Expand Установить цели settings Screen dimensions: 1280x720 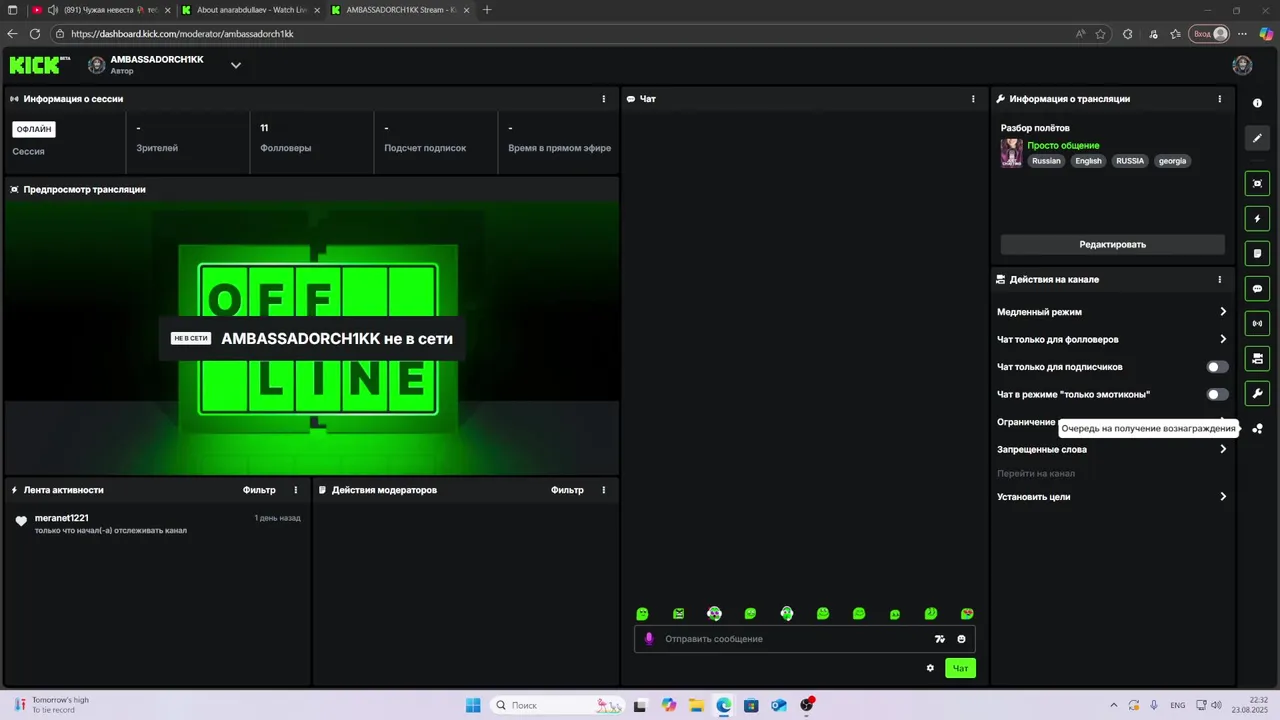[1112, 497]
